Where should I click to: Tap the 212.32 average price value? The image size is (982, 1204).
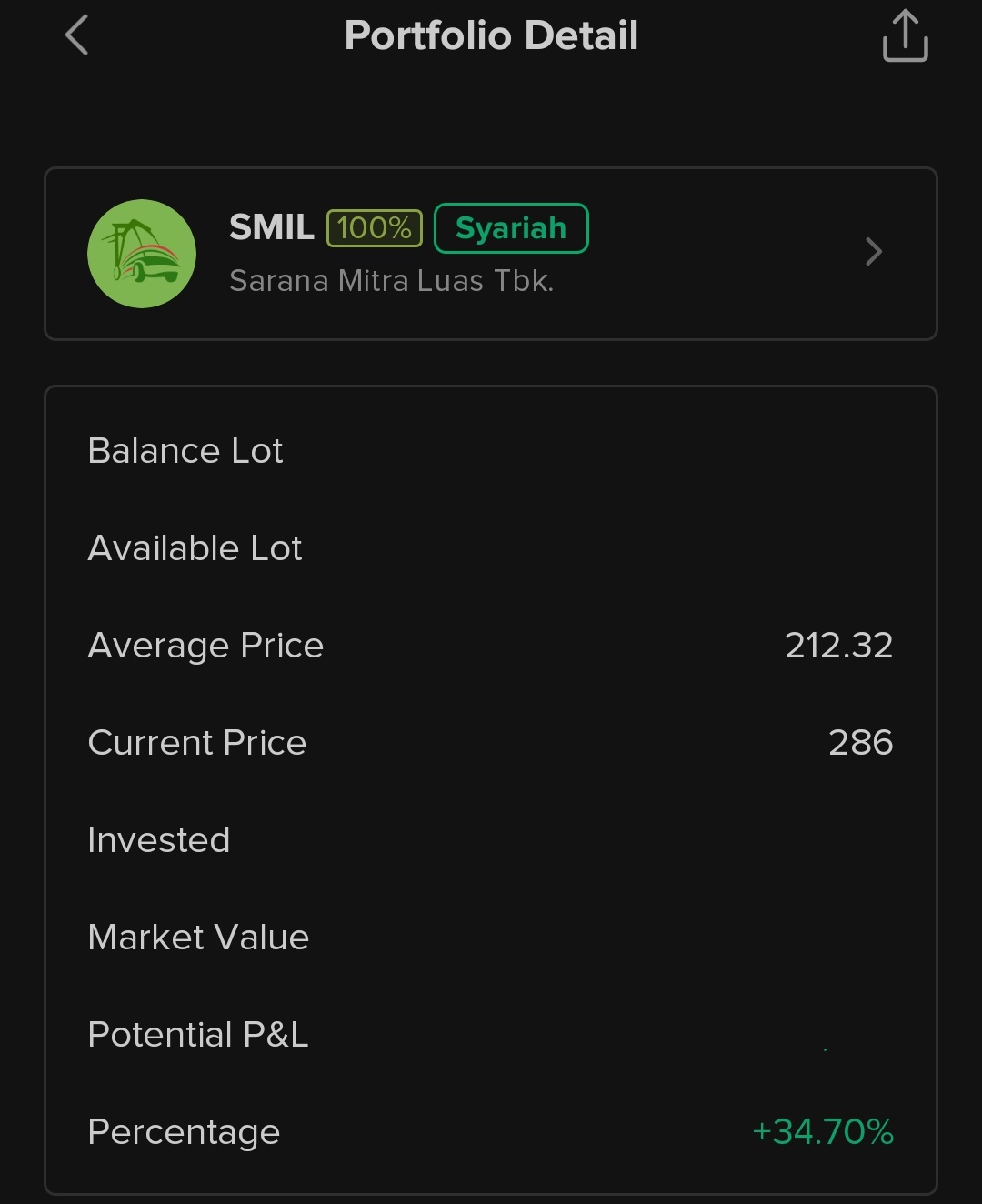838,646
